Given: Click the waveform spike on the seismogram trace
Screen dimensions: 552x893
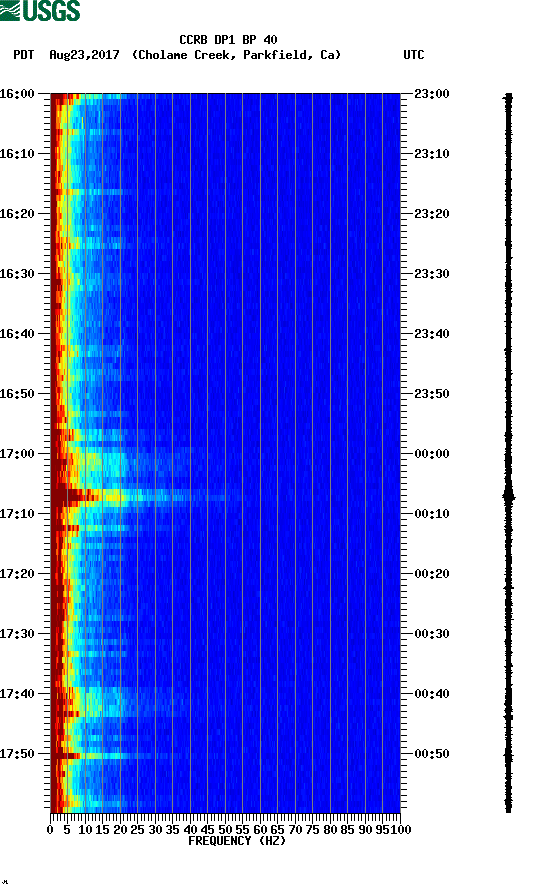Looking at the screenshot, I should pos(509,497).
